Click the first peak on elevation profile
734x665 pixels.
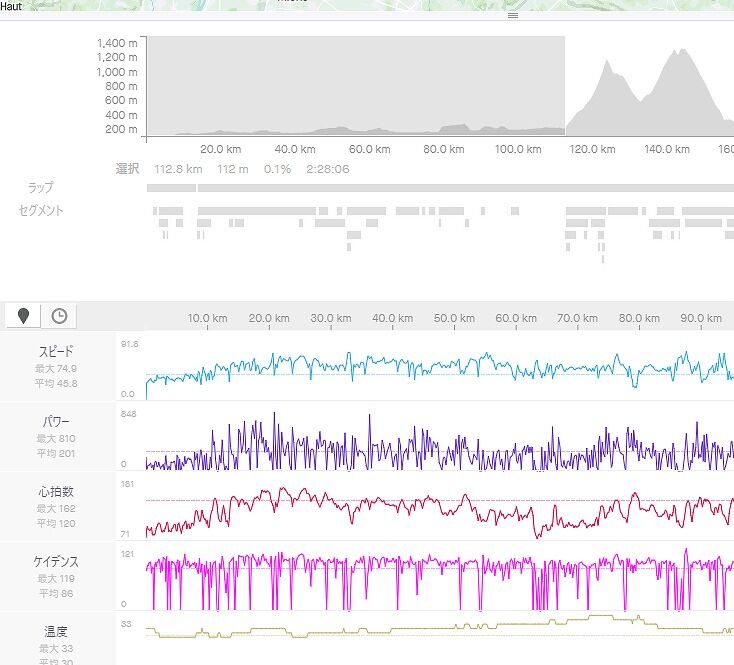pyautogui.click(x=608, y=61)
